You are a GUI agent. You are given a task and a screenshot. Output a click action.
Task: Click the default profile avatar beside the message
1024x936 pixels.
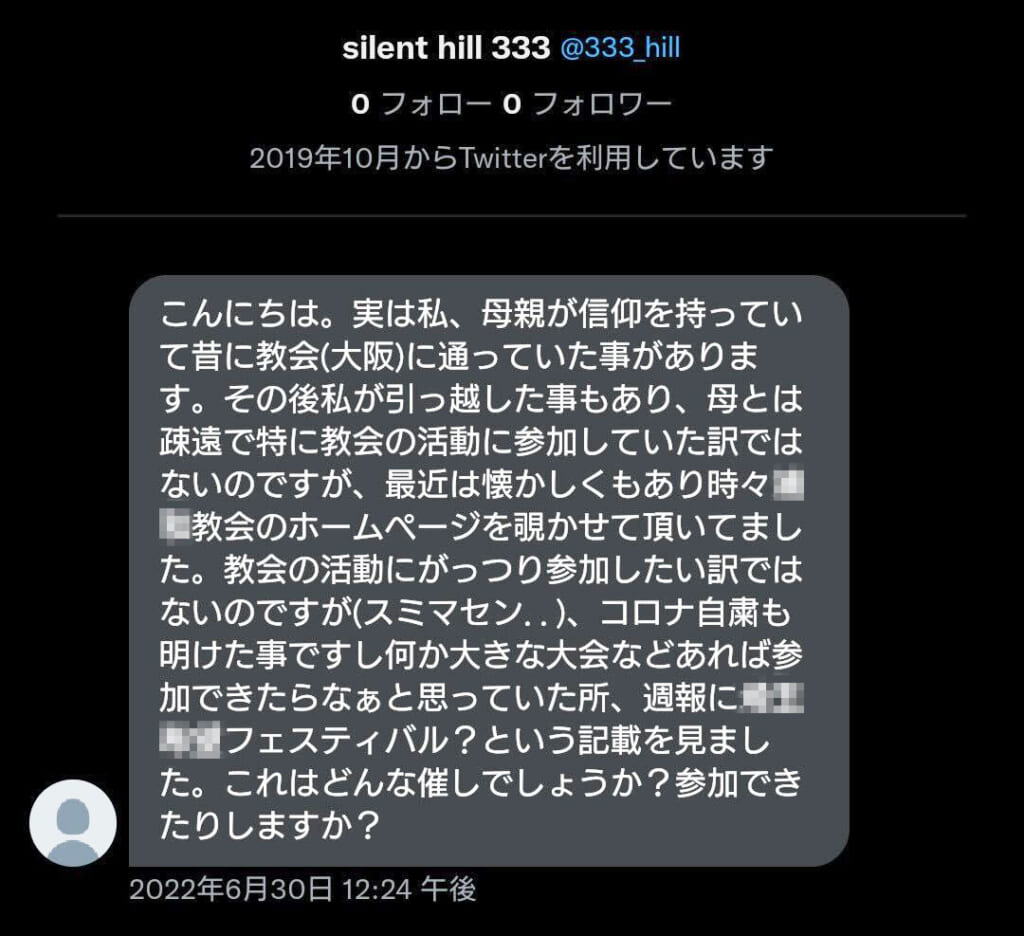[x=73, y=823]
